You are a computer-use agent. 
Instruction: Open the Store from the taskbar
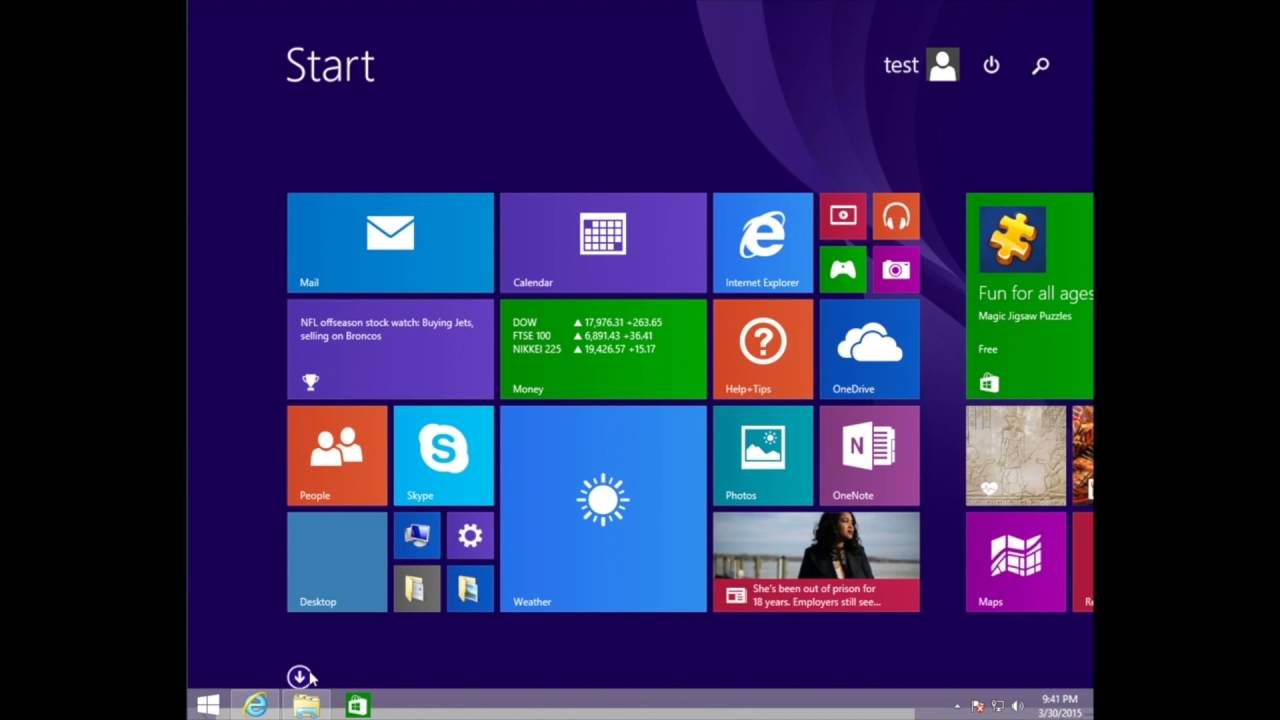click(x=356, y=705)
